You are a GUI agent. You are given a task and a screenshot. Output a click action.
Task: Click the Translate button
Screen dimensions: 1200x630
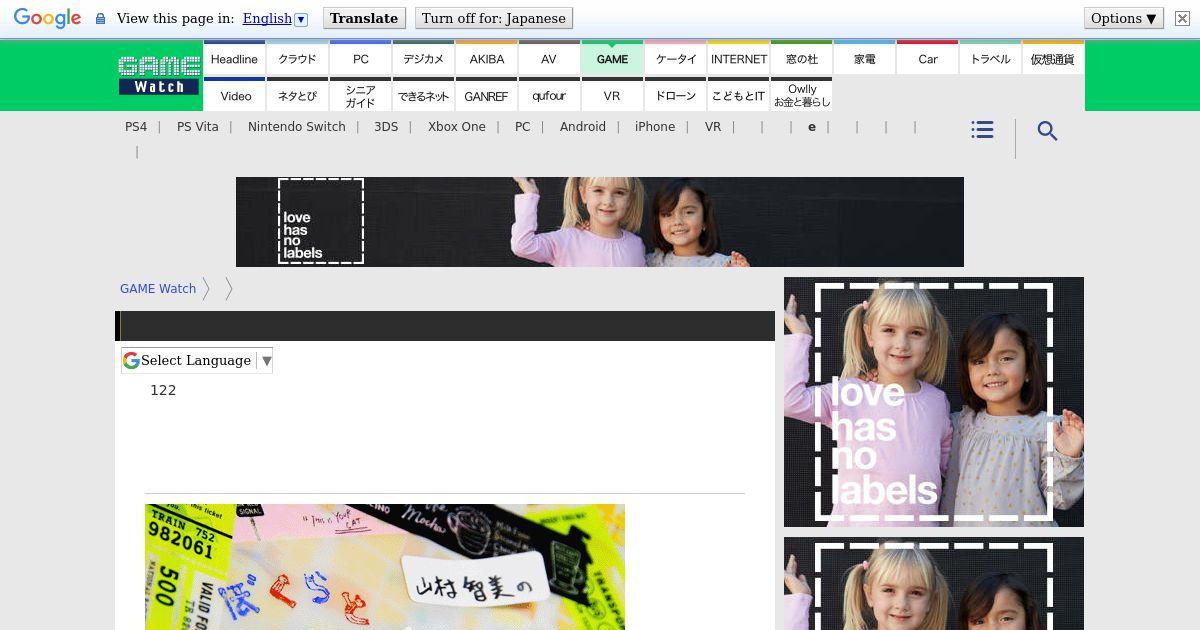364,18
